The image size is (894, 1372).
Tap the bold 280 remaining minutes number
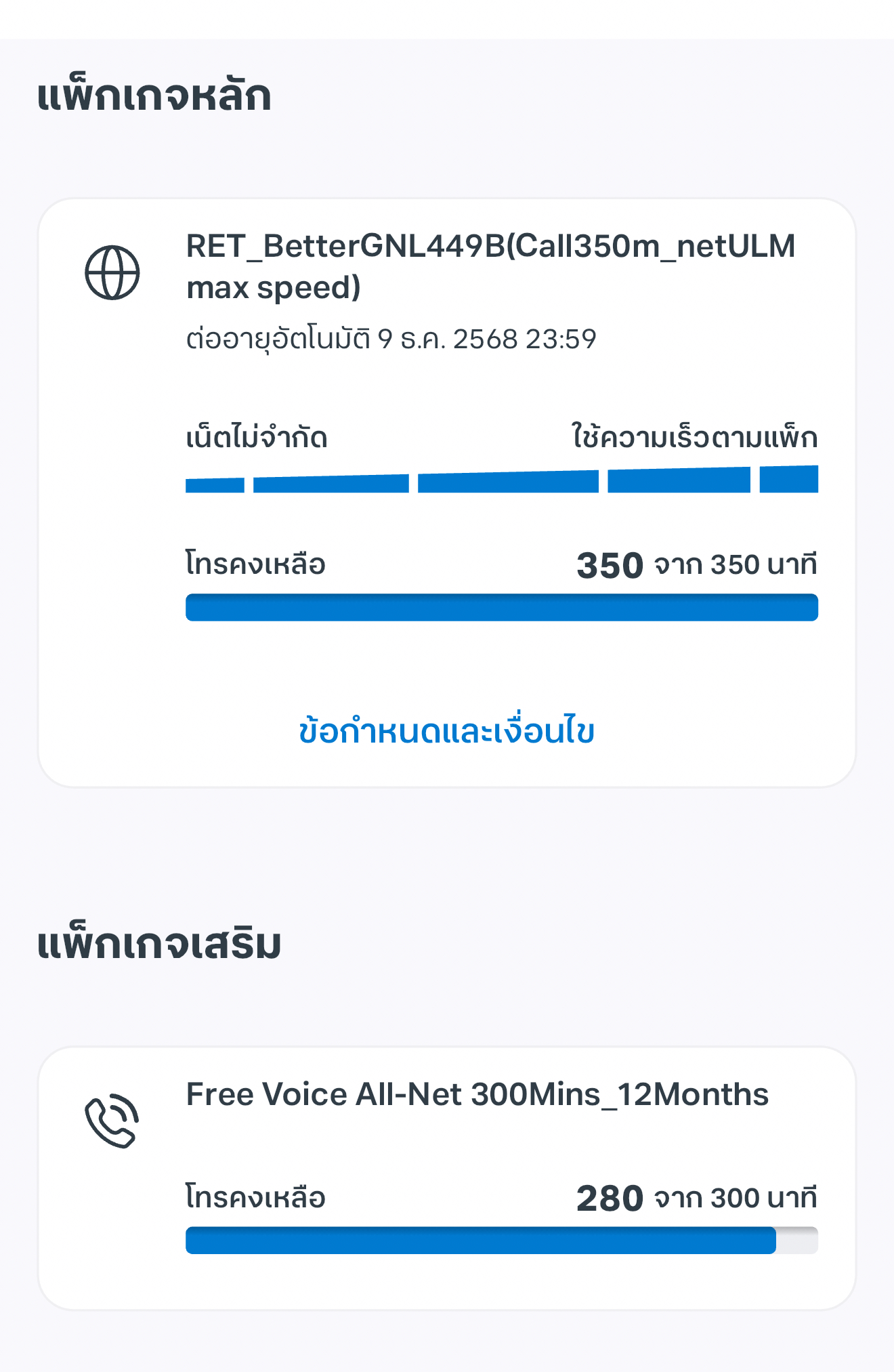pyautogui.click(x=610, y=1199)
